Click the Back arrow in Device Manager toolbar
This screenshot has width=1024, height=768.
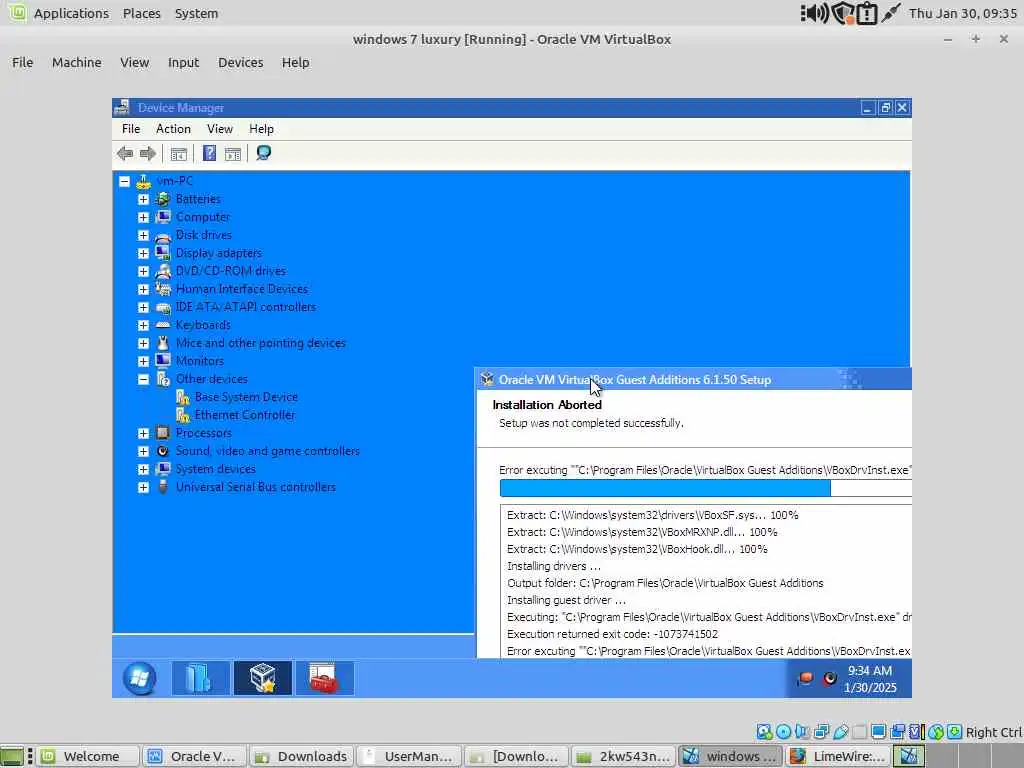(125, 153)
